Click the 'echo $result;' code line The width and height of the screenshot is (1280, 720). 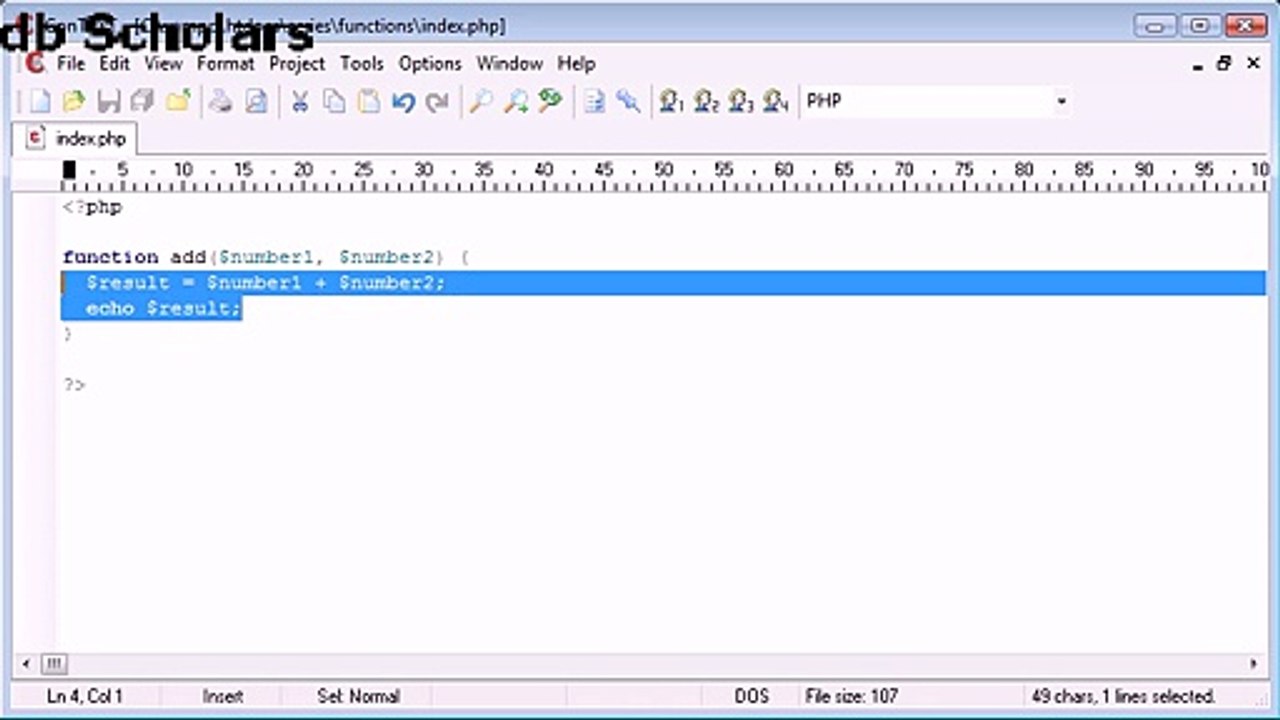click(x=164, y=308)
